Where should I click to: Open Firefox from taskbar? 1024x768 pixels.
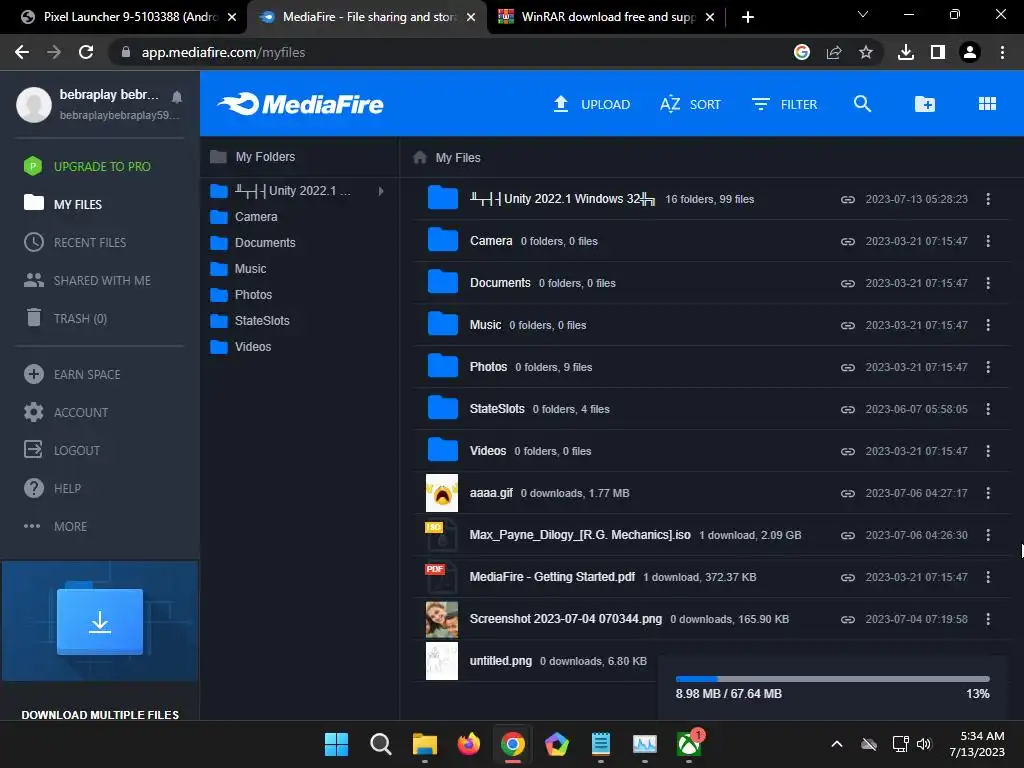tap(468, 744)
